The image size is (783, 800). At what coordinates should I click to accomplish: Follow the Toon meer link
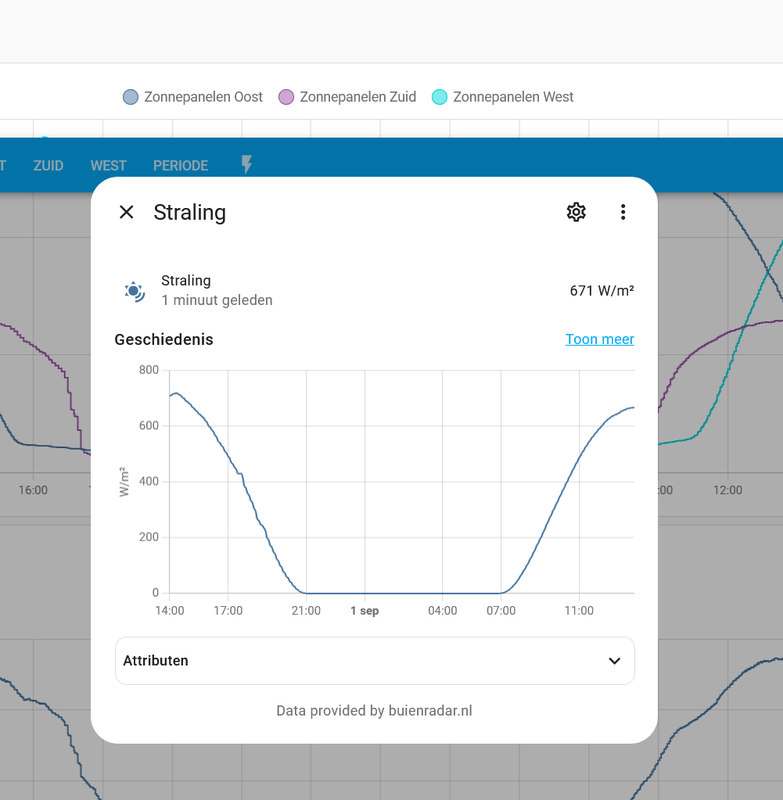599,339
